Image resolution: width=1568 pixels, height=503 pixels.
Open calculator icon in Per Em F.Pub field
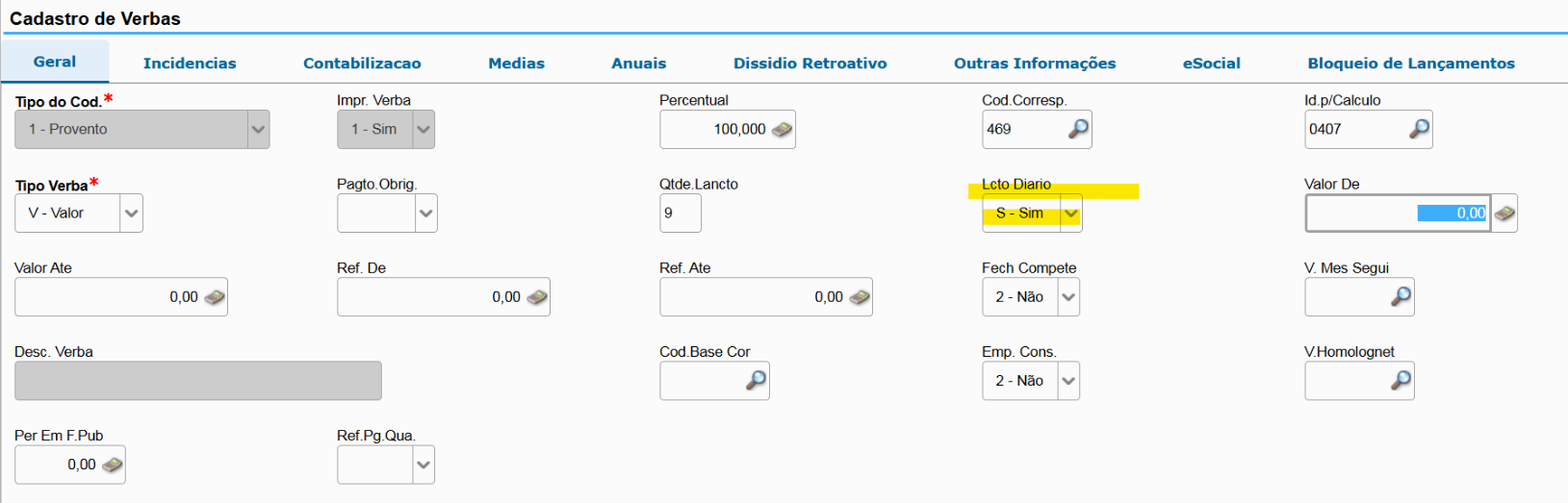[x=113, y=465]
